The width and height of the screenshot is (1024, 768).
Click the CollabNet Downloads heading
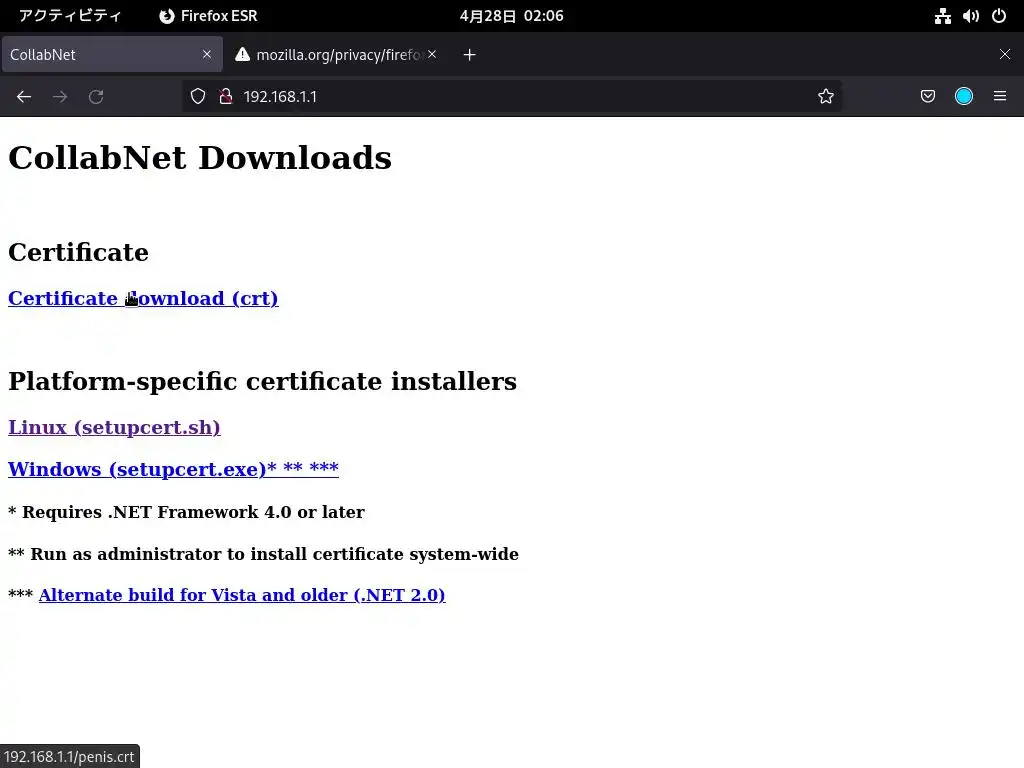tap(200, 158)
